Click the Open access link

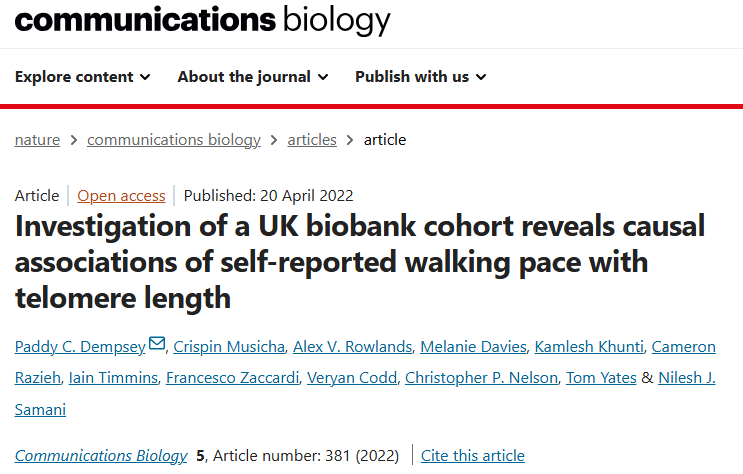(x=121, y=196)
